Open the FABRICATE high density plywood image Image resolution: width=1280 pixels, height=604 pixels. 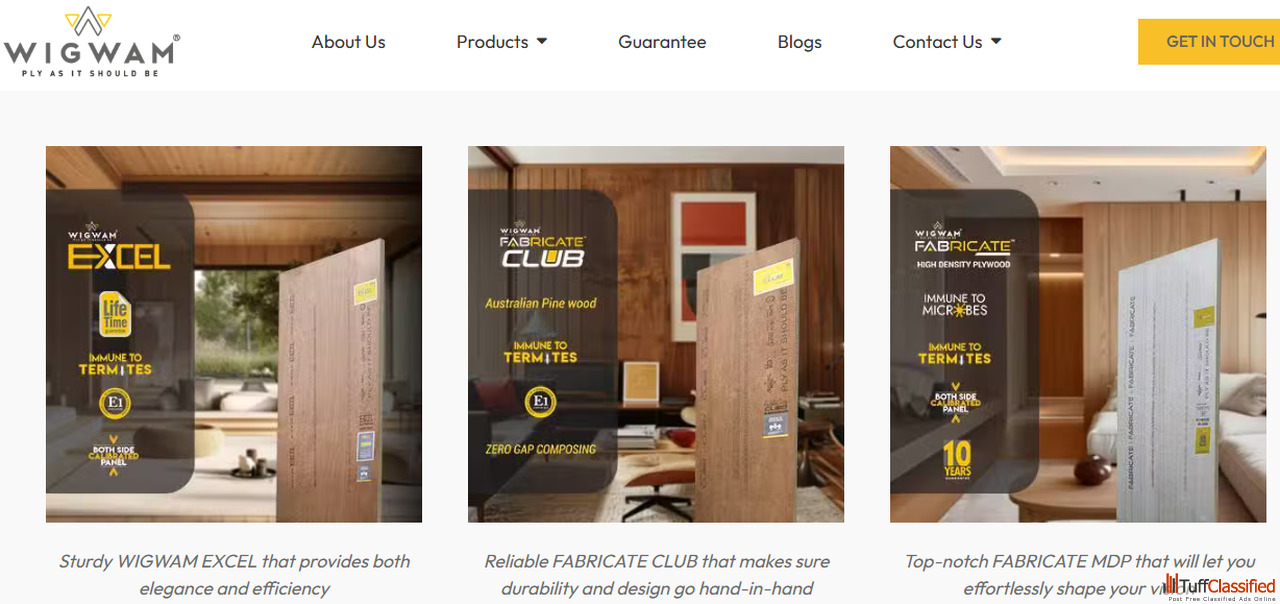1078,334
